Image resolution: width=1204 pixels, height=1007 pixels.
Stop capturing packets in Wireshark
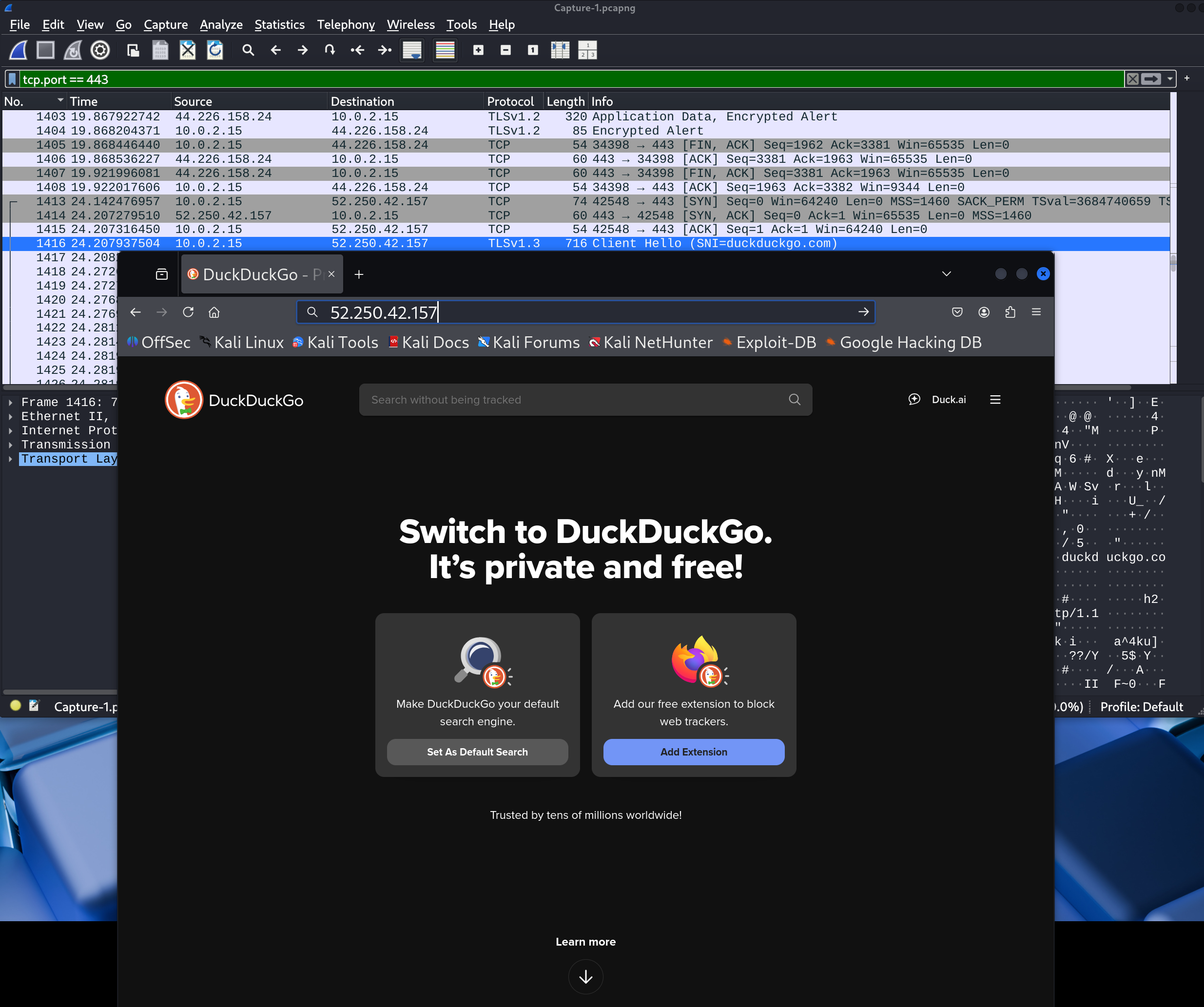coord(45,50)
